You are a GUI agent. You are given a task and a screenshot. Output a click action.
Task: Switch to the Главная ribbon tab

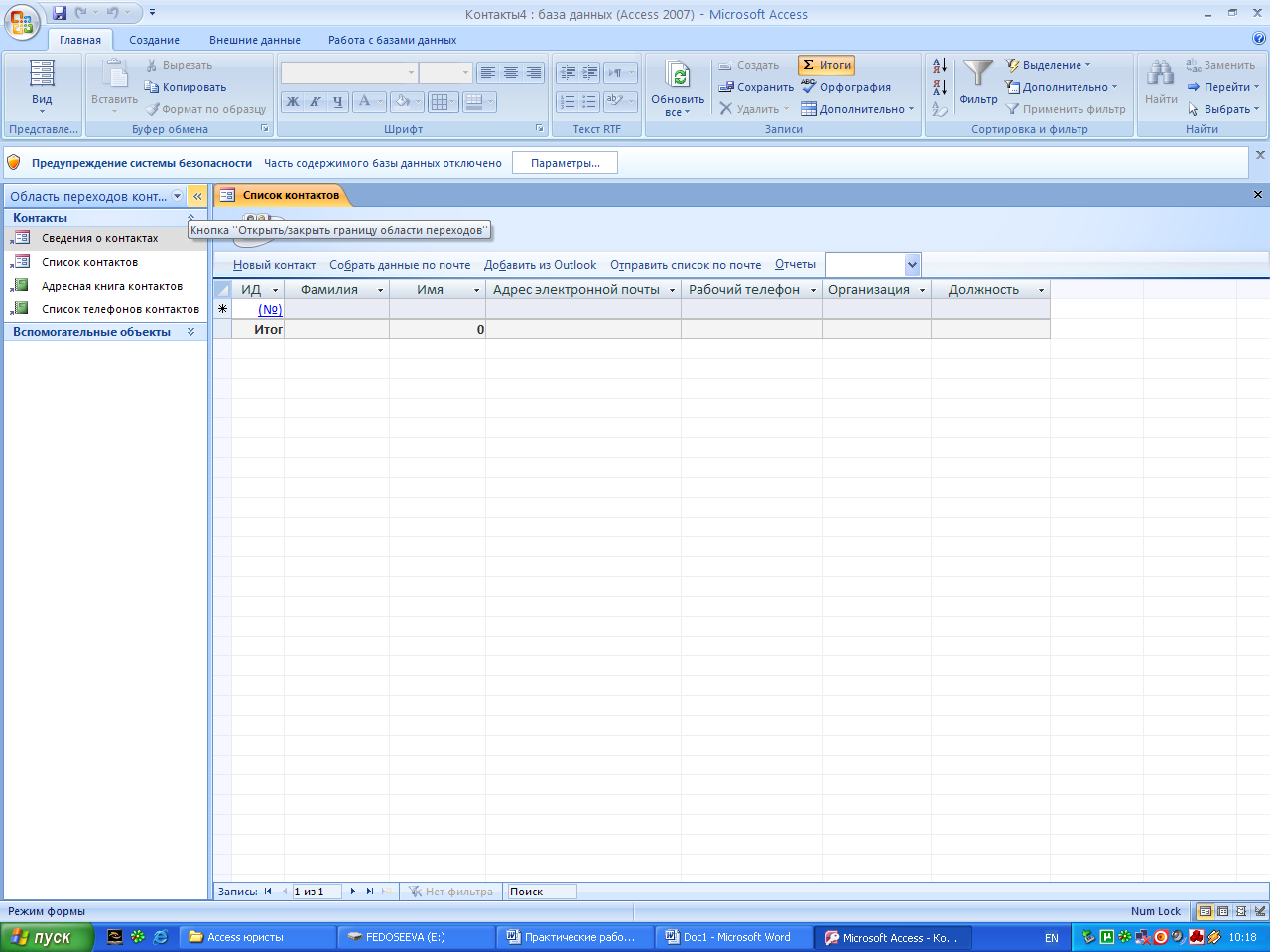point(80,40)
